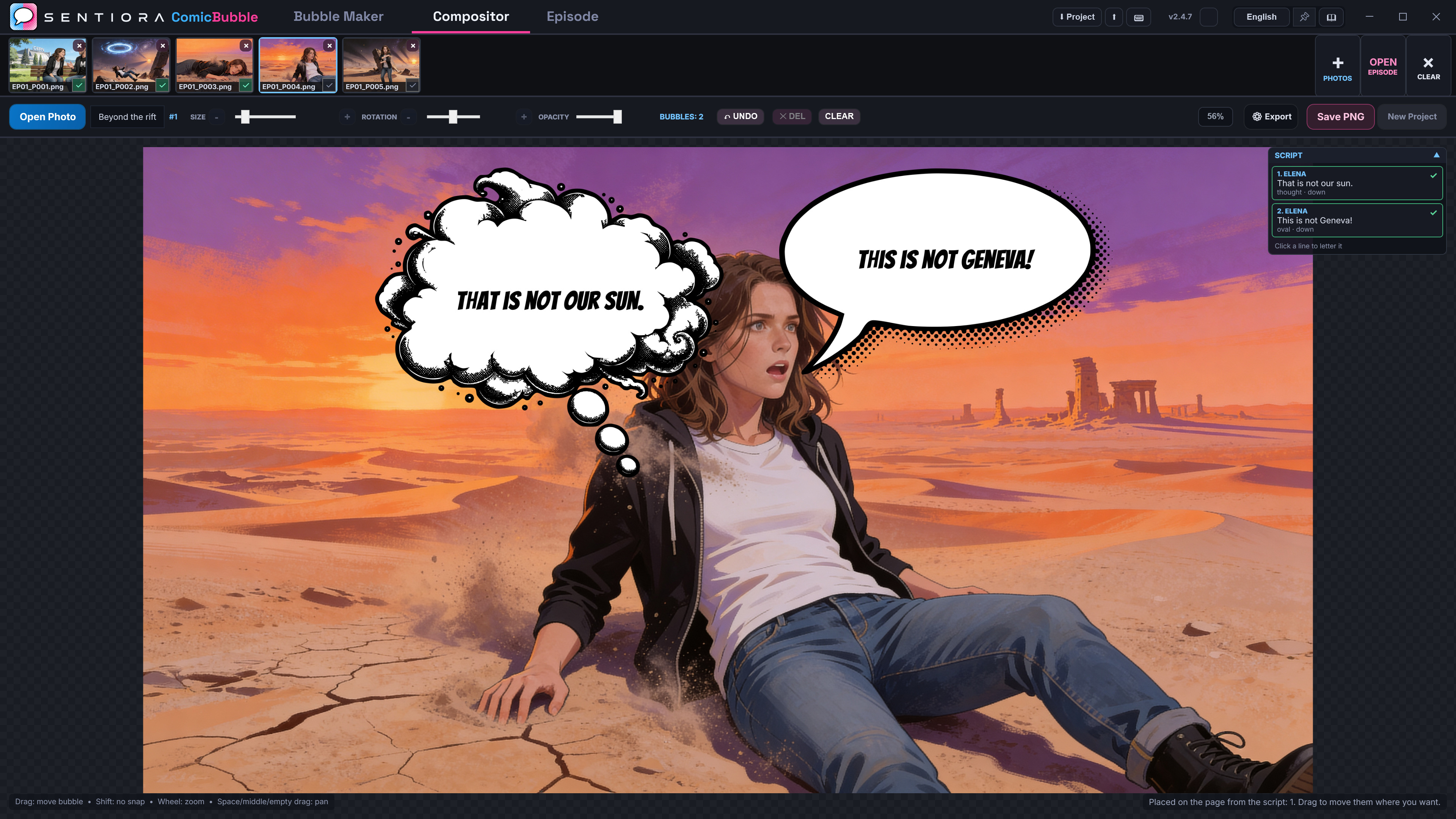Click the DEL delete bubble button
This screenshot has width=1456, height=819.
tap(792, 116)
